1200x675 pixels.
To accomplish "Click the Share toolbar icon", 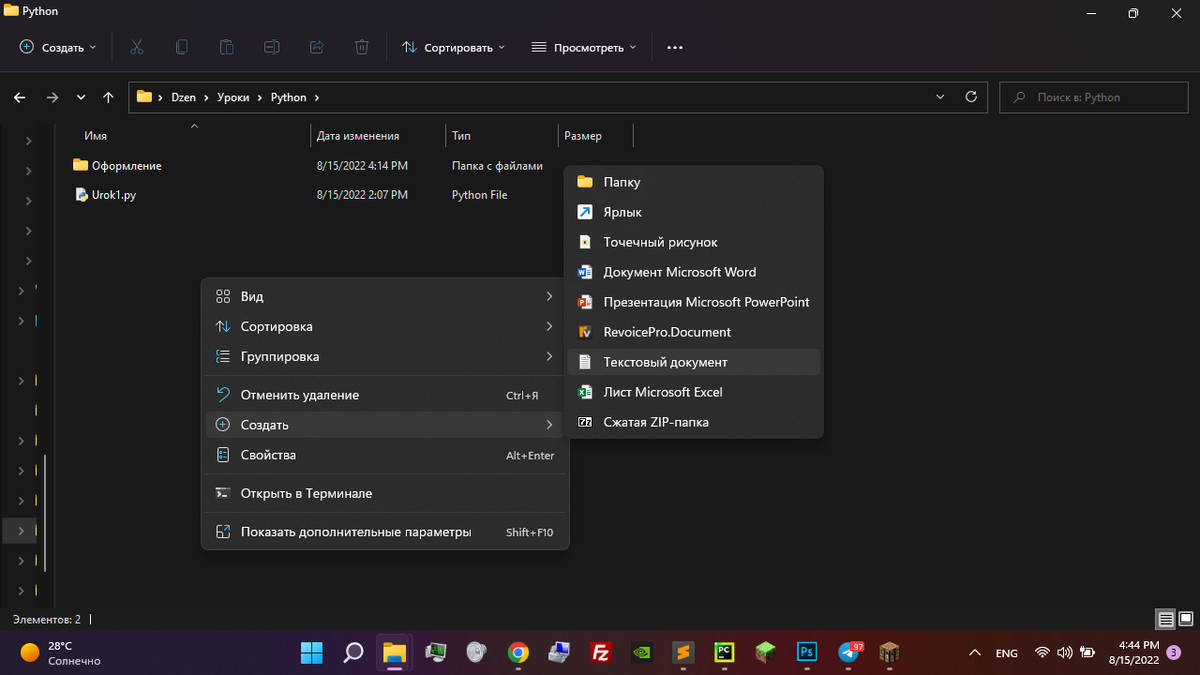I will pos(317,47).
